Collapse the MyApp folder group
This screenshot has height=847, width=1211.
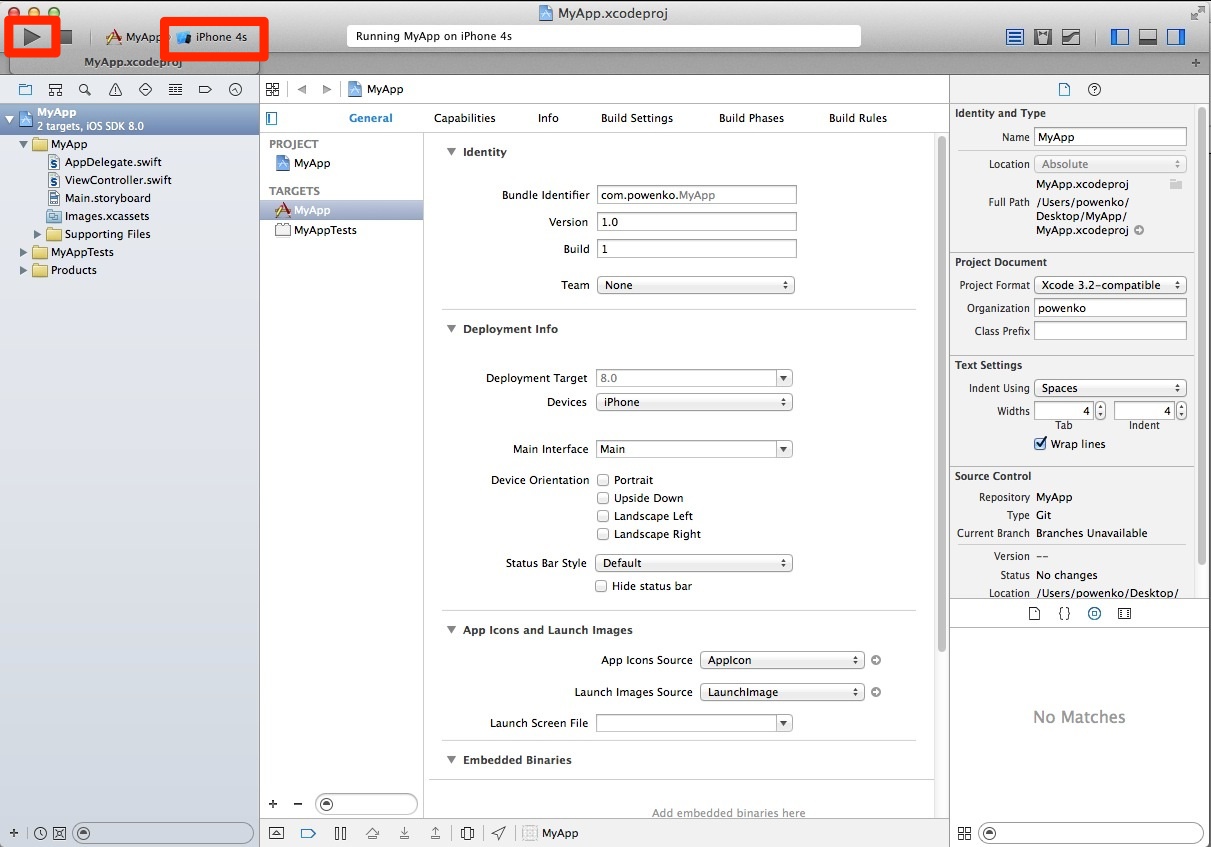pos(24,144)
